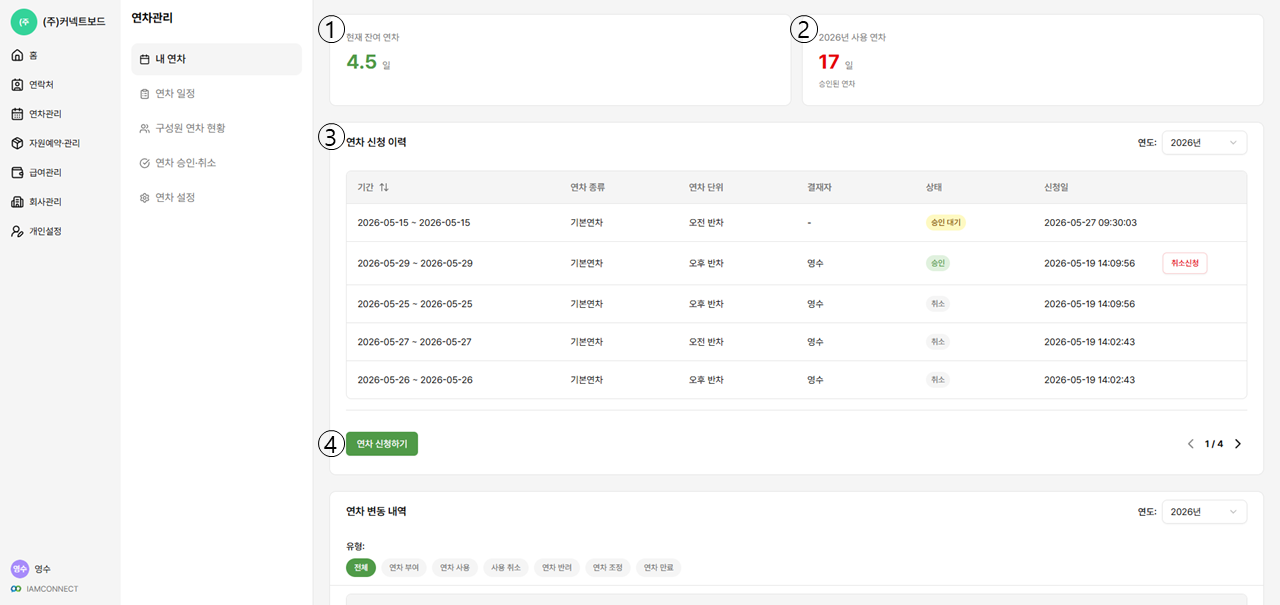
Task: Click the 연차 변동 내역 heading
Action: point(376,511)
